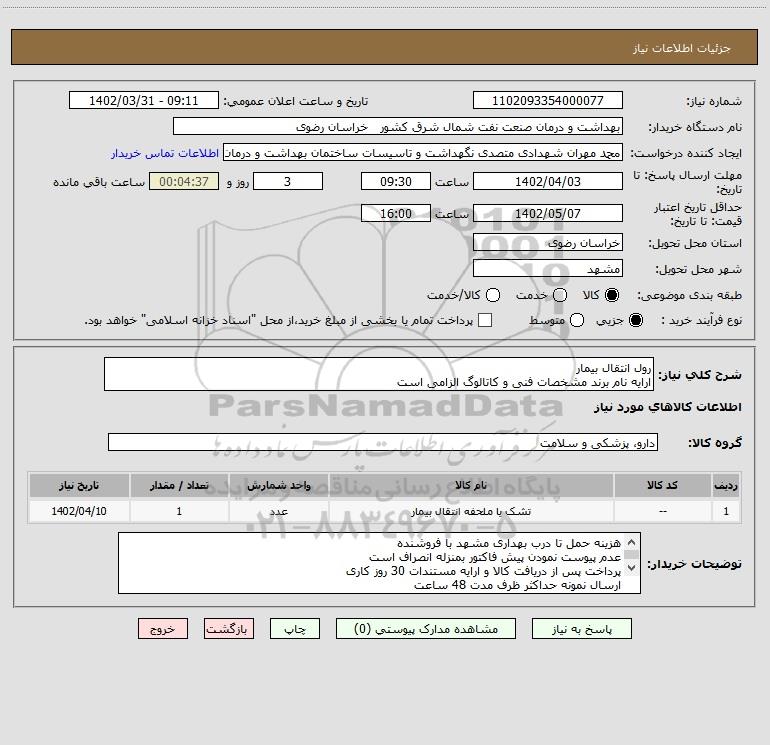
Task: Click the چاپ print button
Action: click(295, 629)
